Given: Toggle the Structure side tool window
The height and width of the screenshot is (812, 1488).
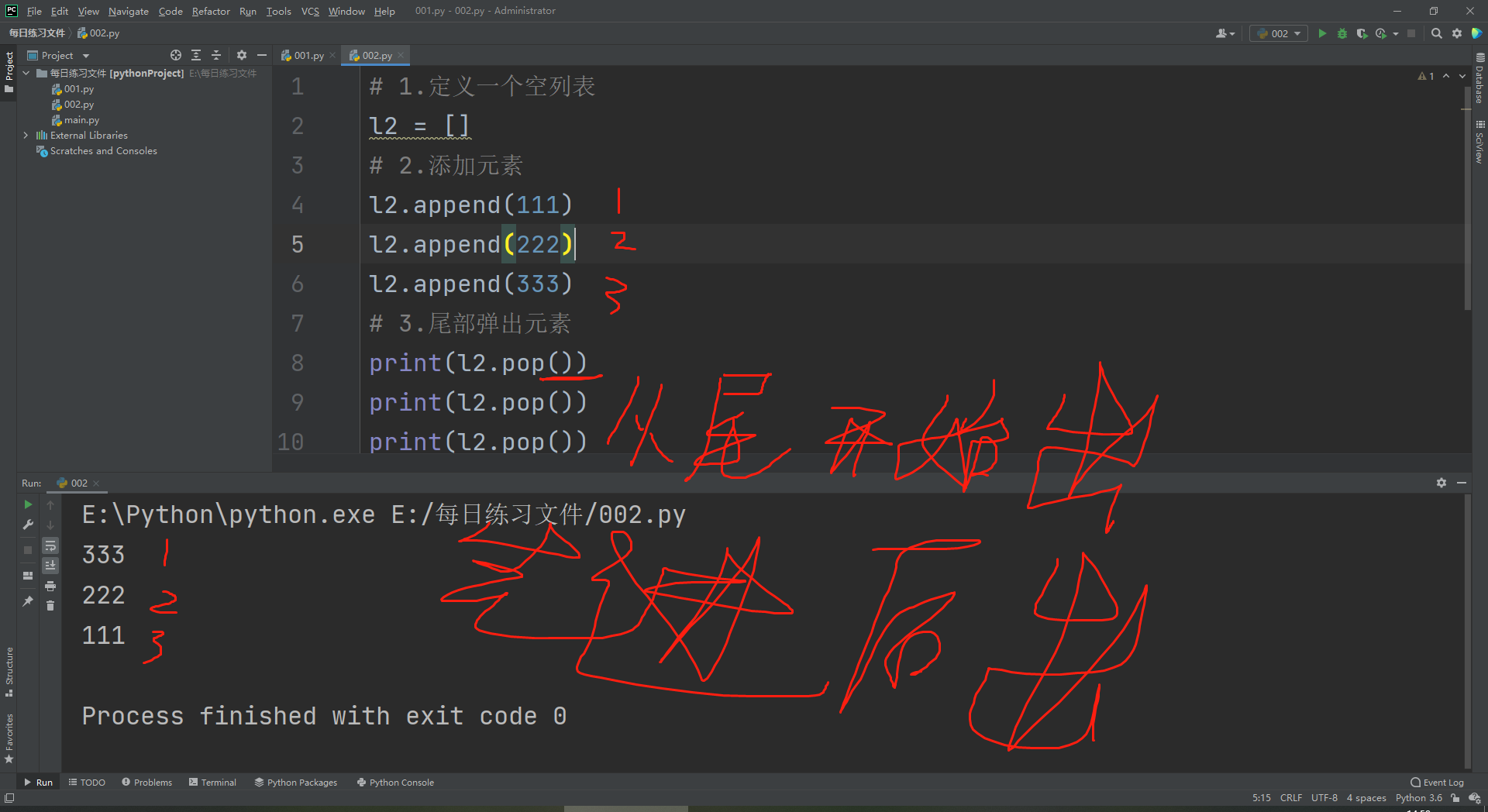Looking at the screenshot, I should [9, 671].
